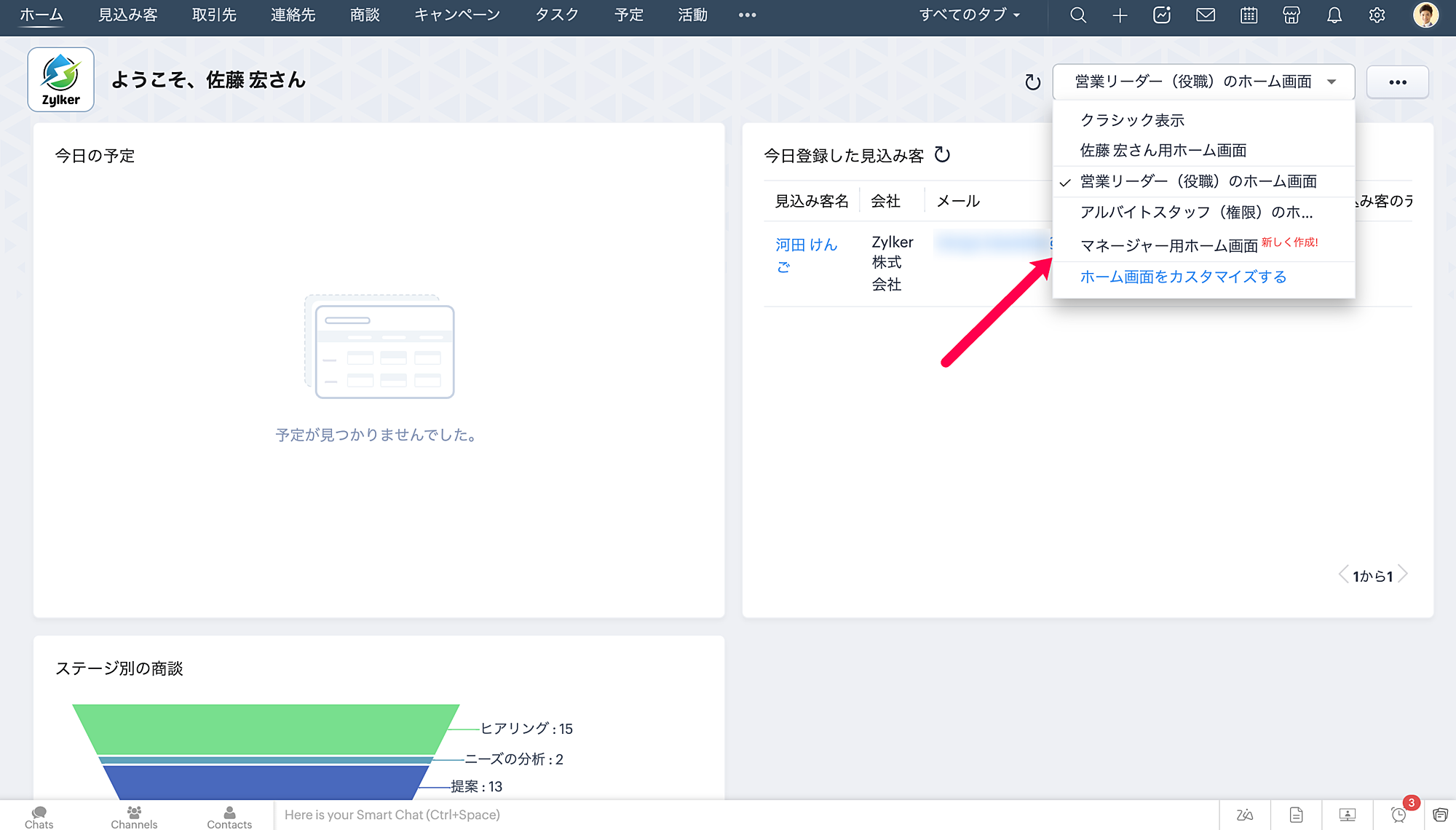Click the notification bell icon

click(1334, 15)
